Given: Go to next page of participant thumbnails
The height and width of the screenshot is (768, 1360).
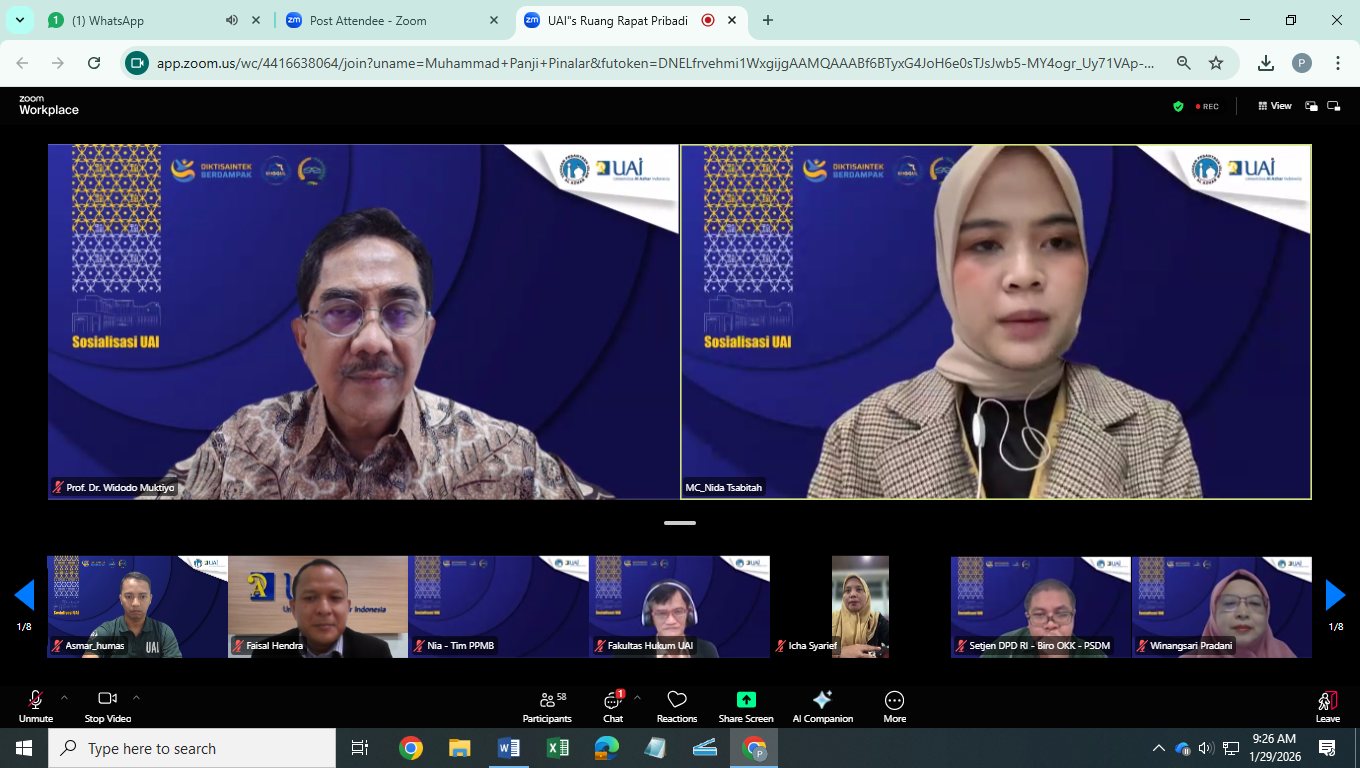Looking at the screenshot, I should (x=1335, y=595).
